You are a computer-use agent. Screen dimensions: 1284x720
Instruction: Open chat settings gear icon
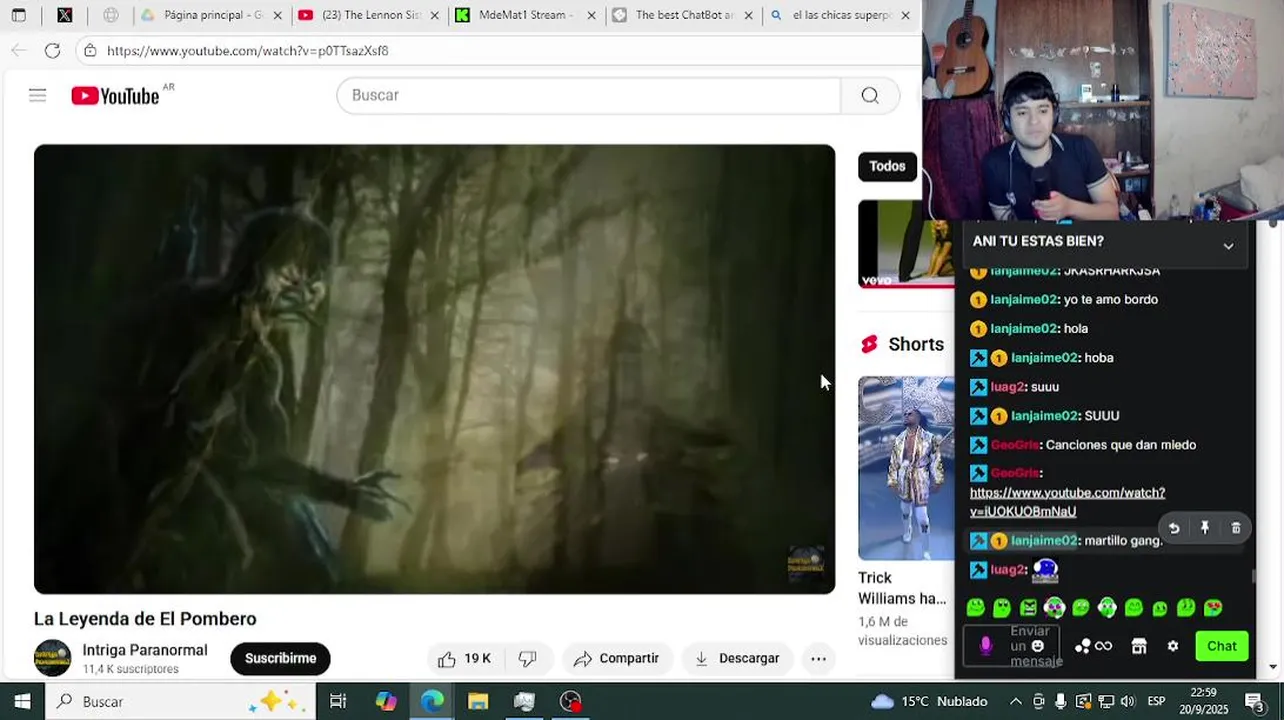1173,646
